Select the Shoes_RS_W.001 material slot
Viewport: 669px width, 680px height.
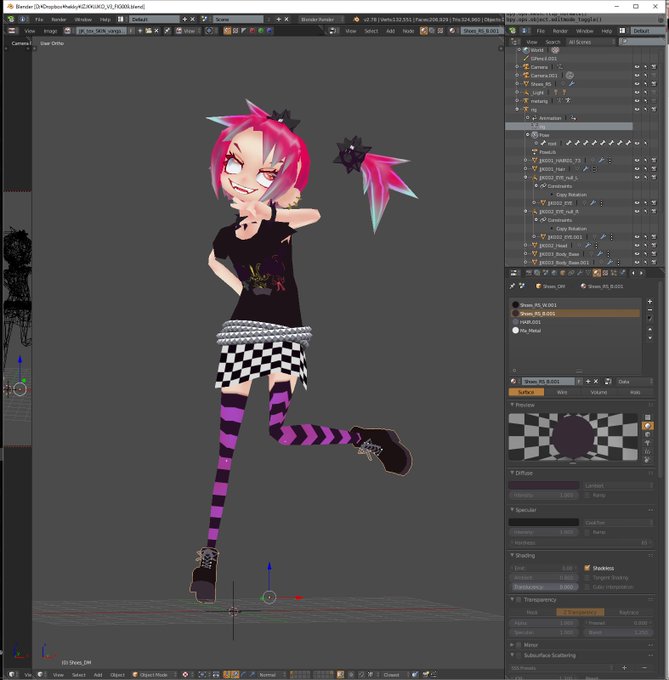pos(575,305)
